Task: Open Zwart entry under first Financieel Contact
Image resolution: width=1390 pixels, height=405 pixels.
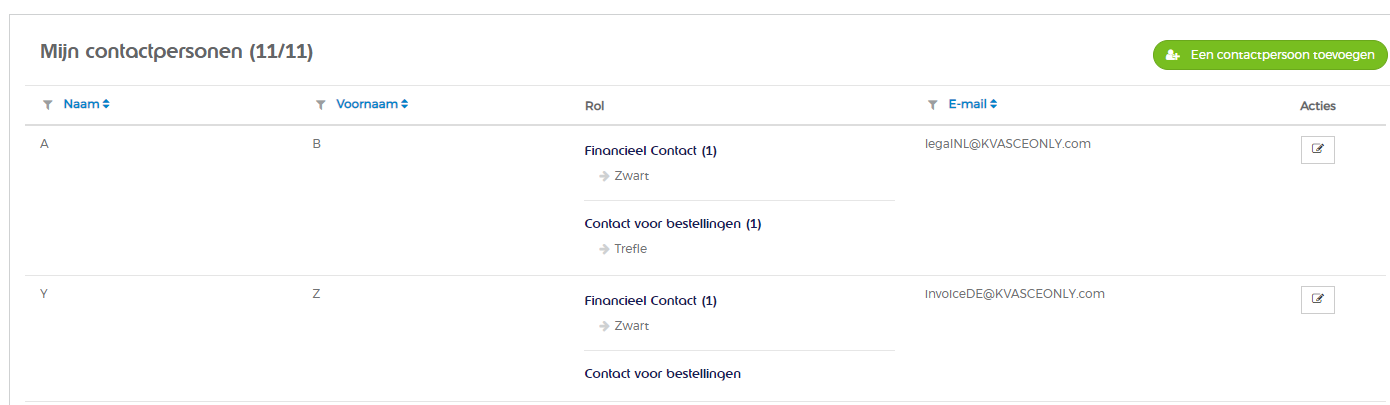Action: 631,176
